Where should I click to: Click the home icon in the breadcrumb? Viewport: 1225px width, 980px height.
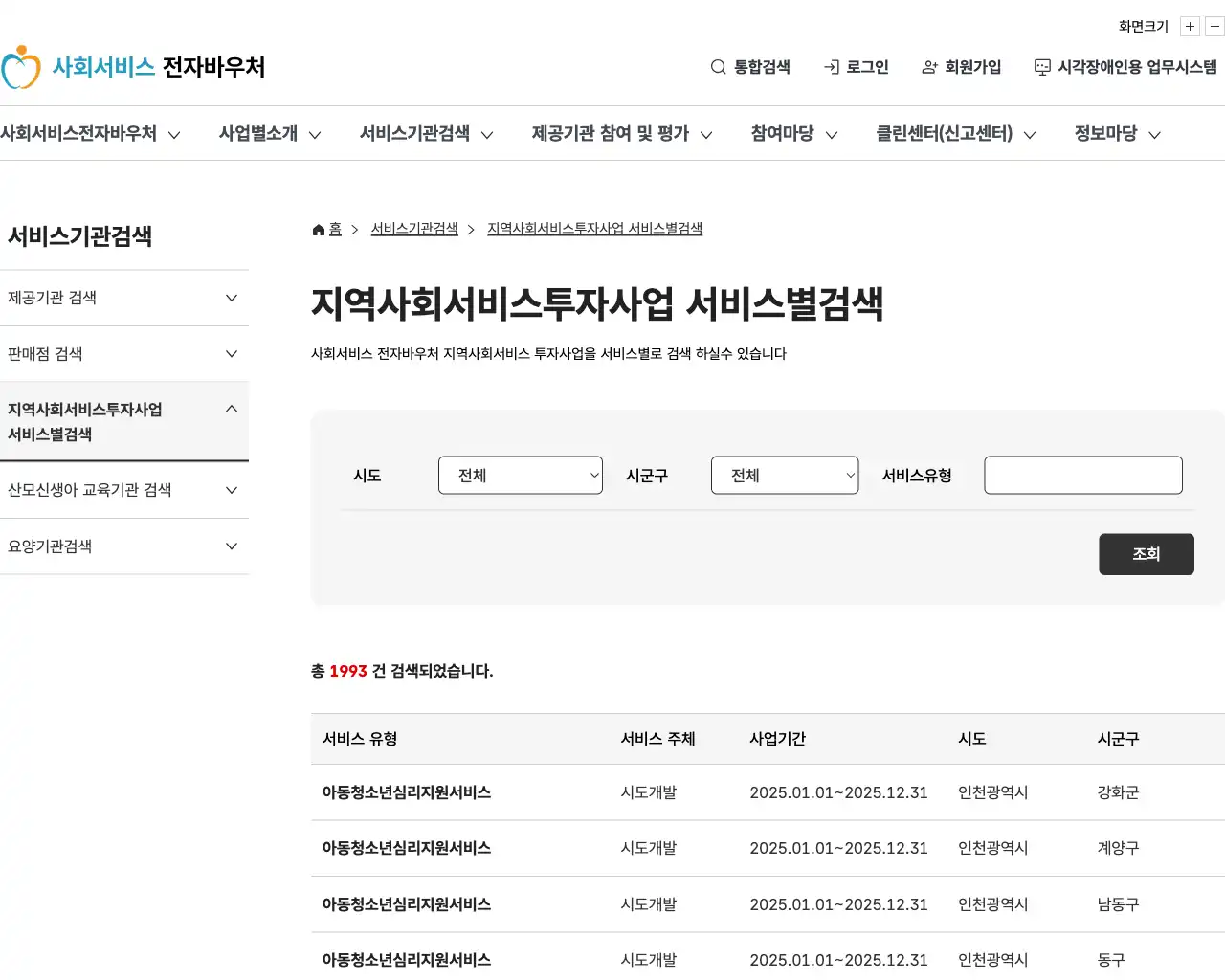point(317,229)
